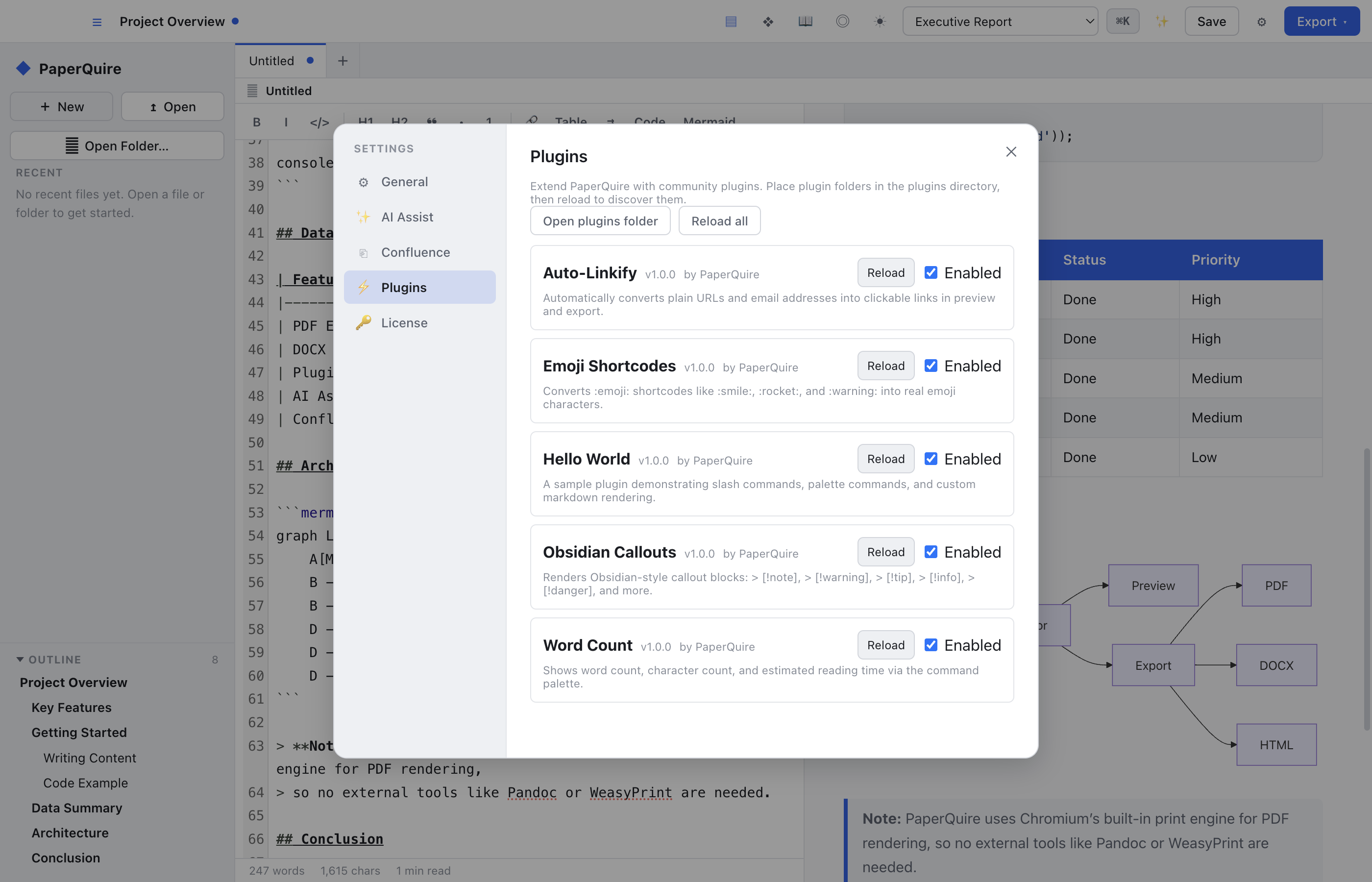The height and width of the screenshot is (882, 1372).
Task: Click the Bold formatting button
Action: (x=257, y=122)
